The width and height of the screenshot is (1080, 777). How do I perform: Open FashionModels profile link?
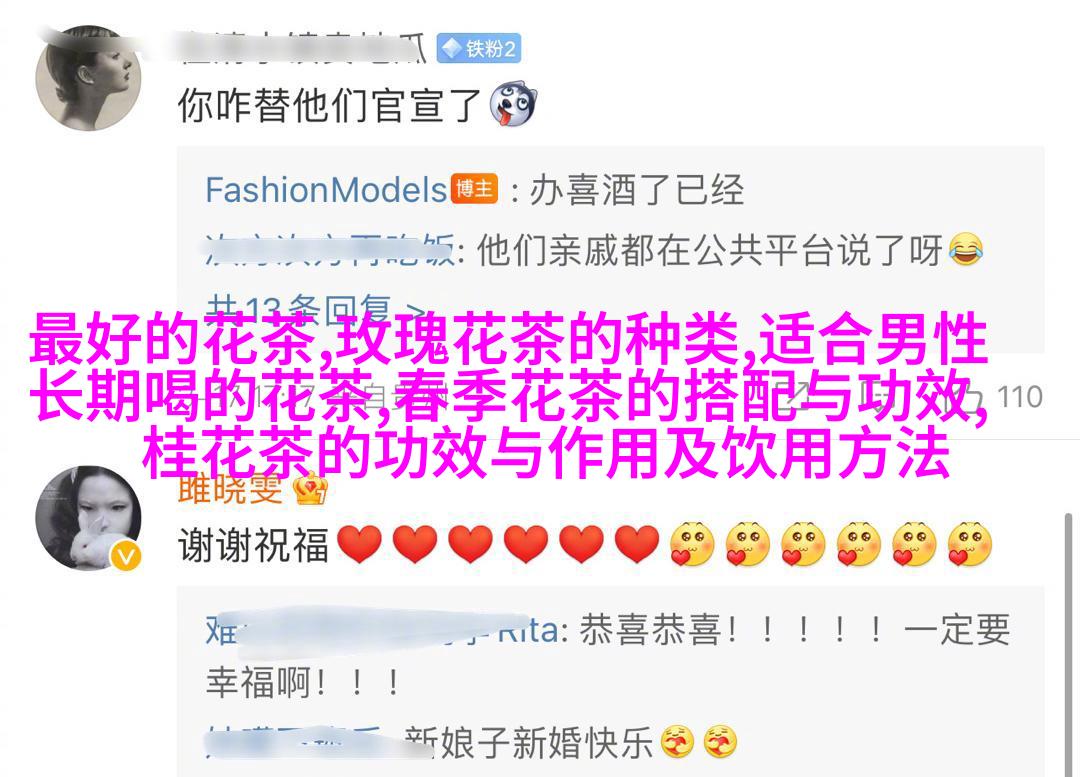pos(326,189)
